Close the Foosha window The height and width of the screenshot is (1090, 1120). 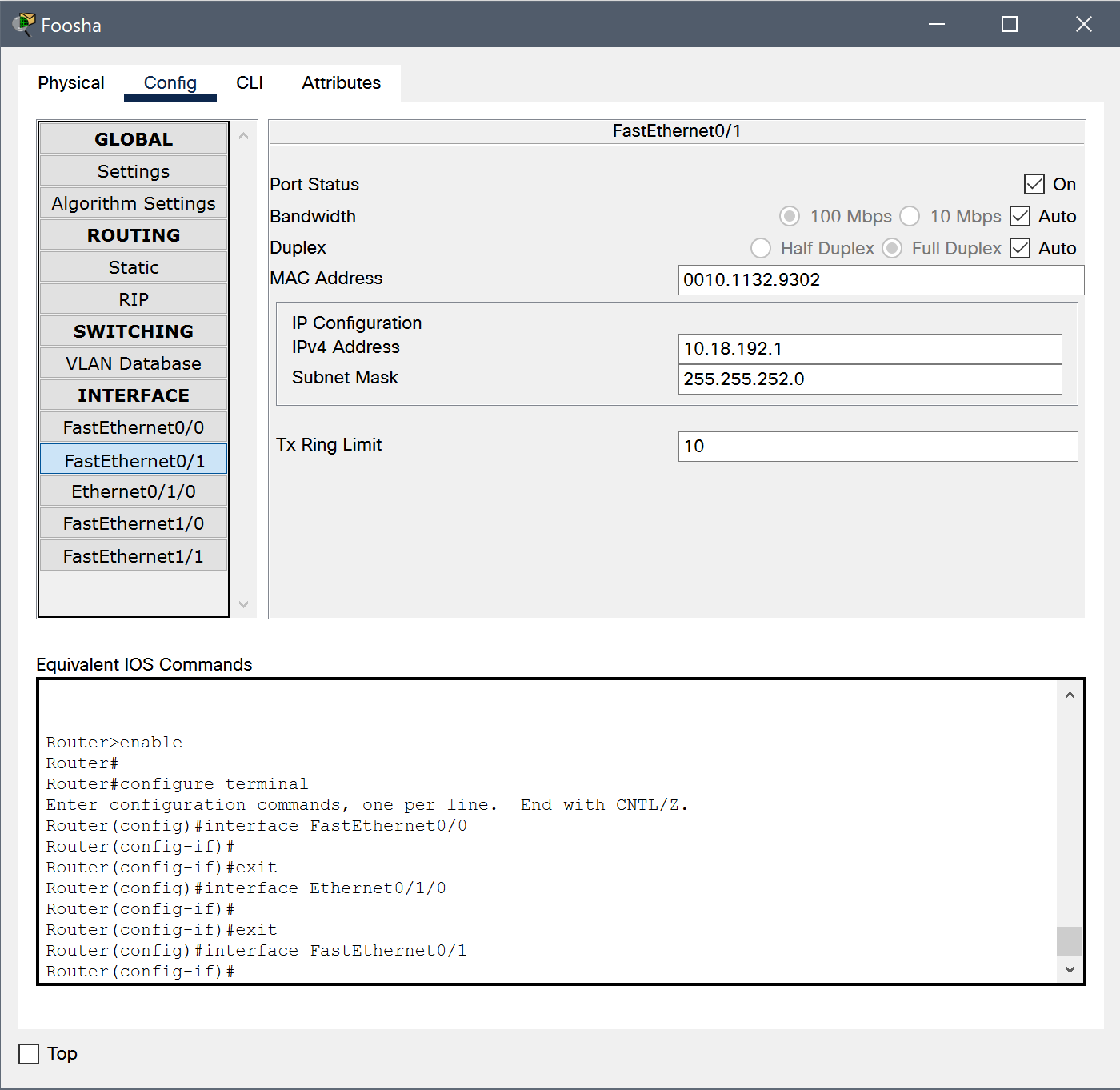1083,24
